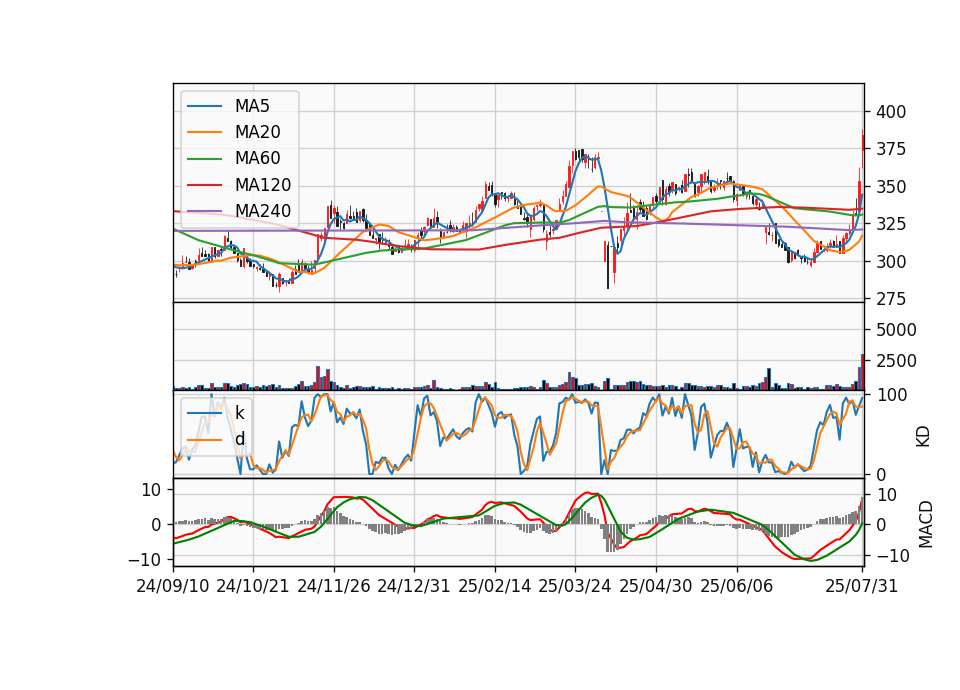Click the 24/09/10 date label

point(173,586)
